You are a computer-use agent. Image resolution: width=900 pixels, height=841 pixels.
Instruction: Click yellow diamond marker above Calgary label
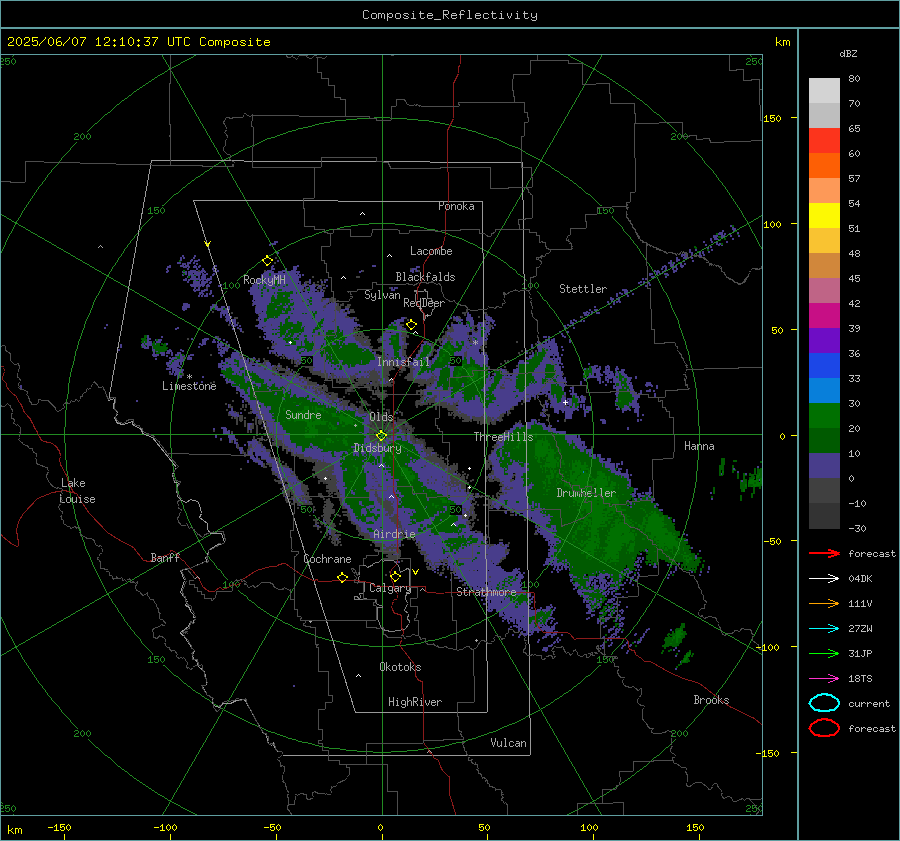395,576
